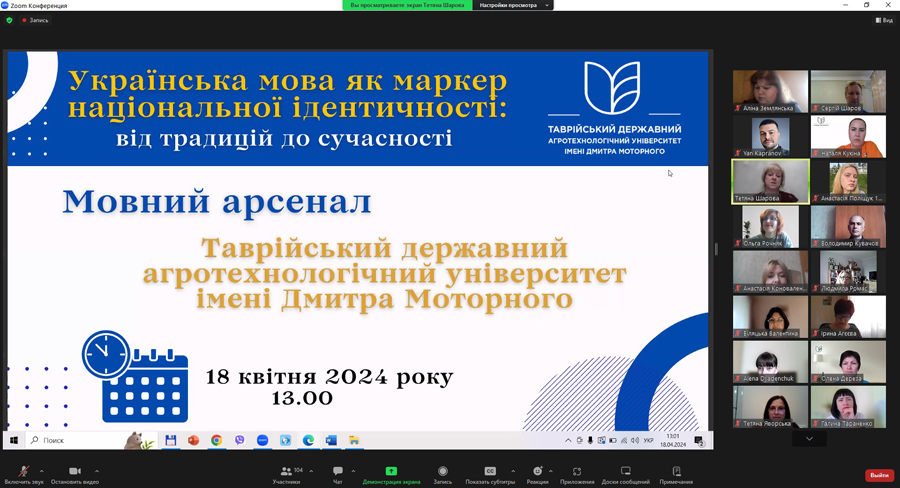Click Chrome icon in shared taskbar

[216, 440]
